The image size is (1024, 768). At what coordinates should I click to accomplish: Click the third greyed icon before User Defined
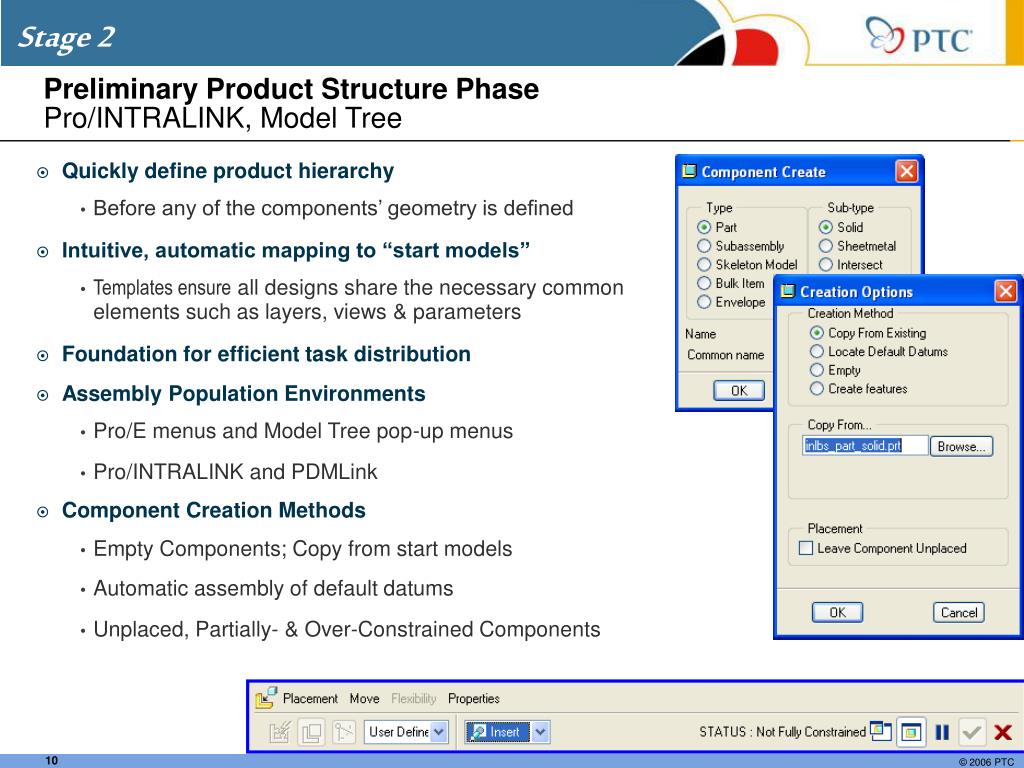344,732
